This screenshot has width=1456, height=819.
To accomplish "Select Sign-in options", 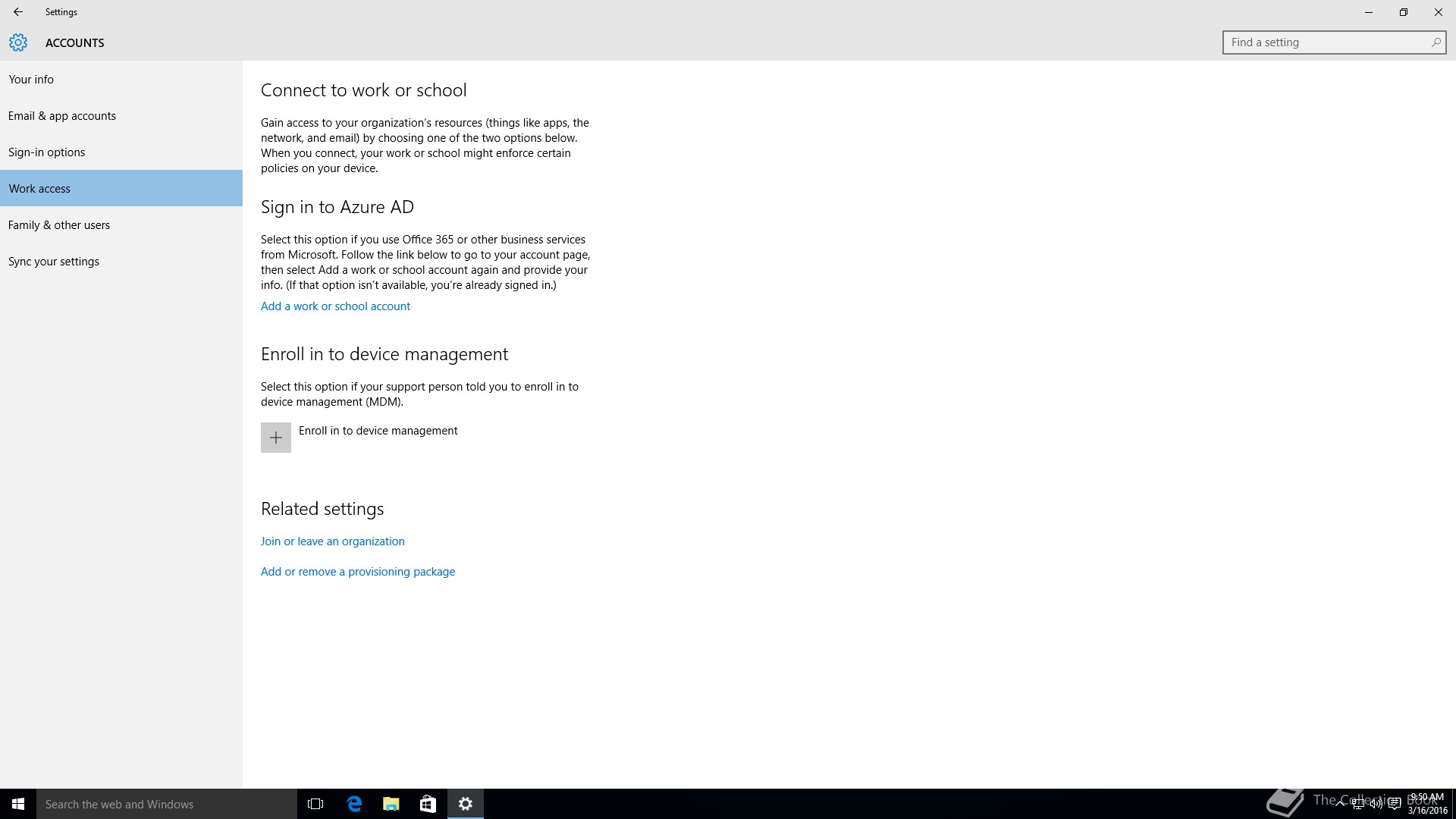I will 121,152.
